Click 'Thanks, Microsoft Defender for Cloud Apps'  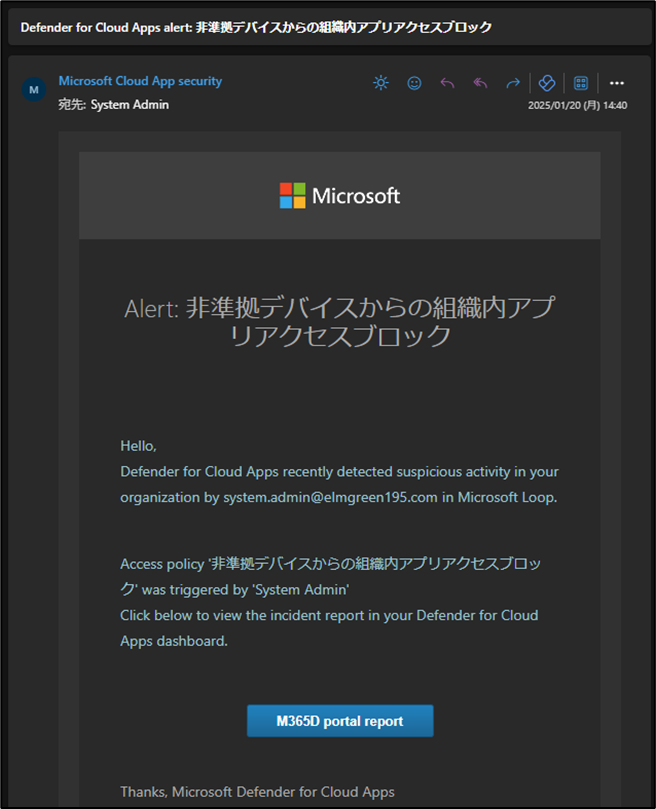click(x=258, y=792)
